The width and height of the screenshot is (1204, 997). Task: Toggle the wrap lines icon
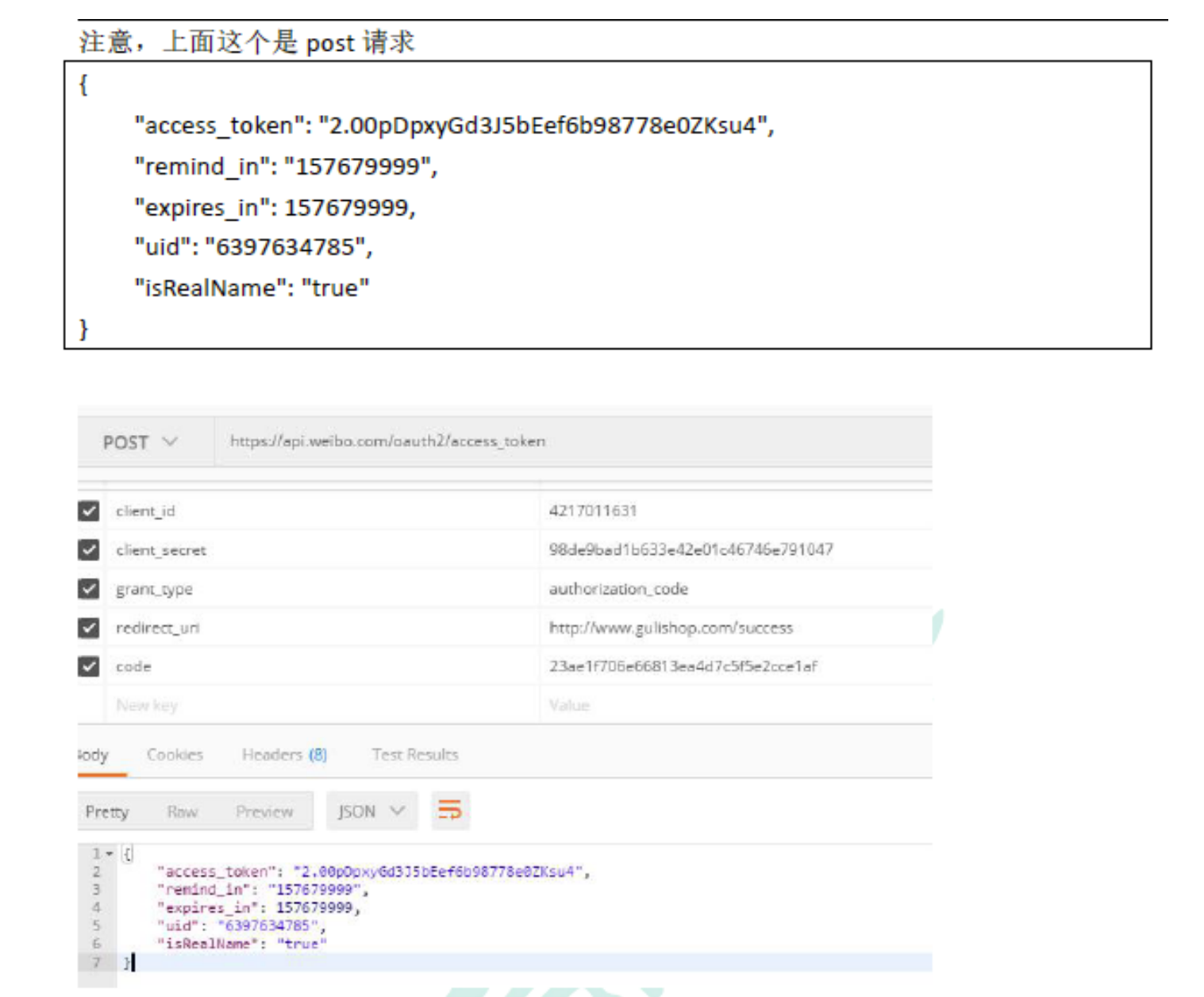click(x=450, y=810)
